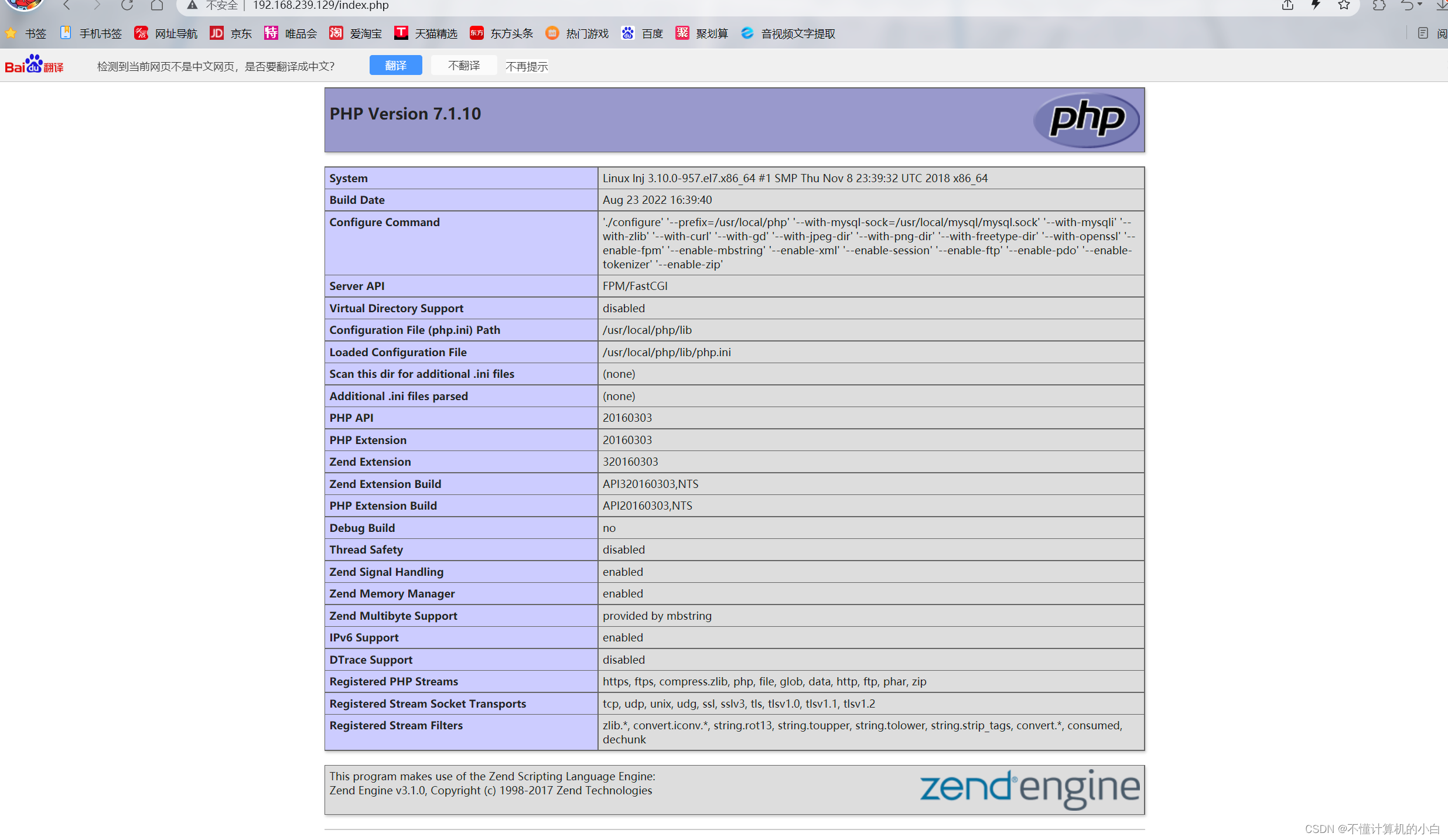This screenshot has height=840, width=1448.
Task: Click the Loaded Configuration File path php.ini
Action: 667,352
